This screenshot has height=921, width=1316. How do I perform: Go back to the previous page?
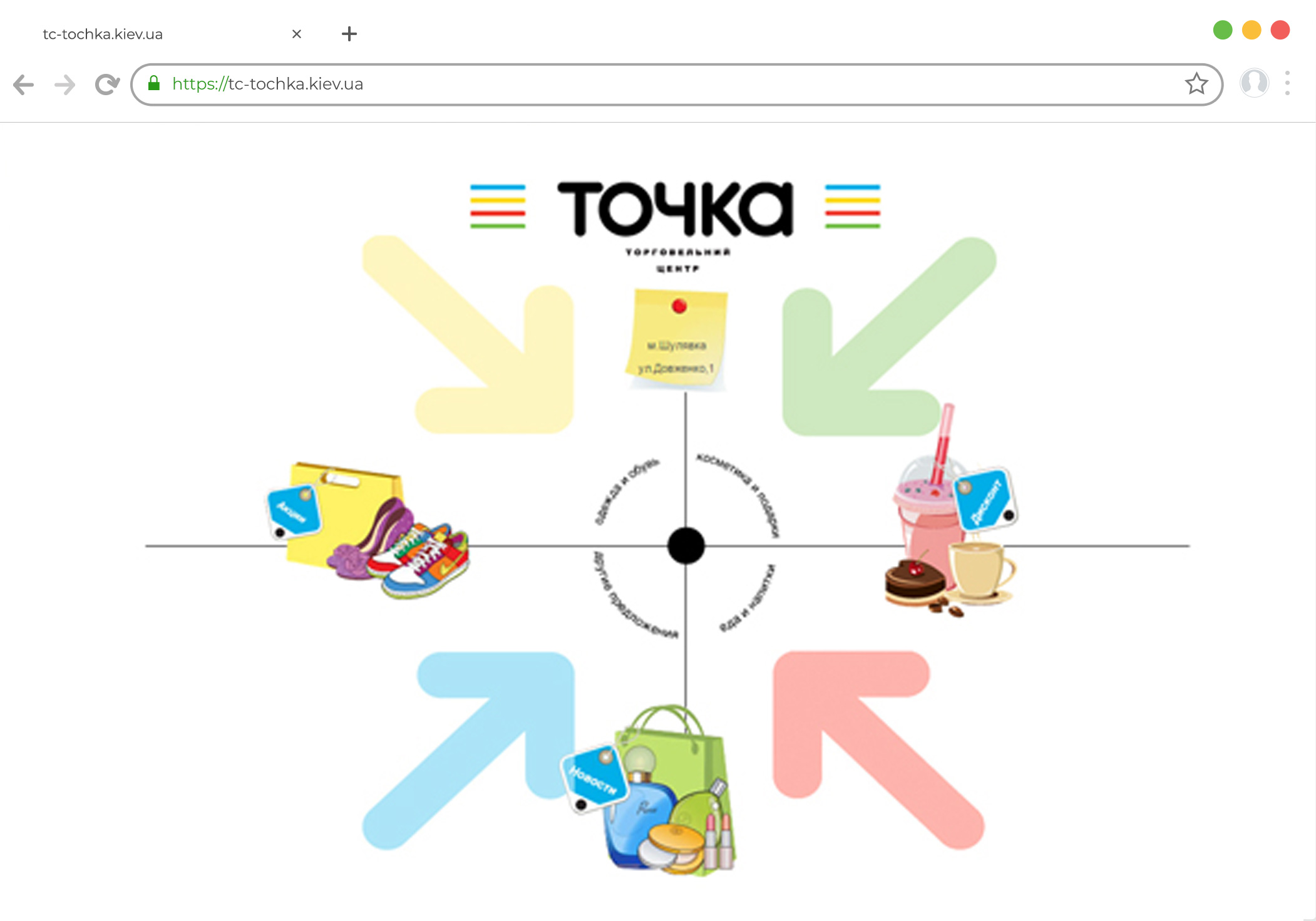[x=23, y=85]
